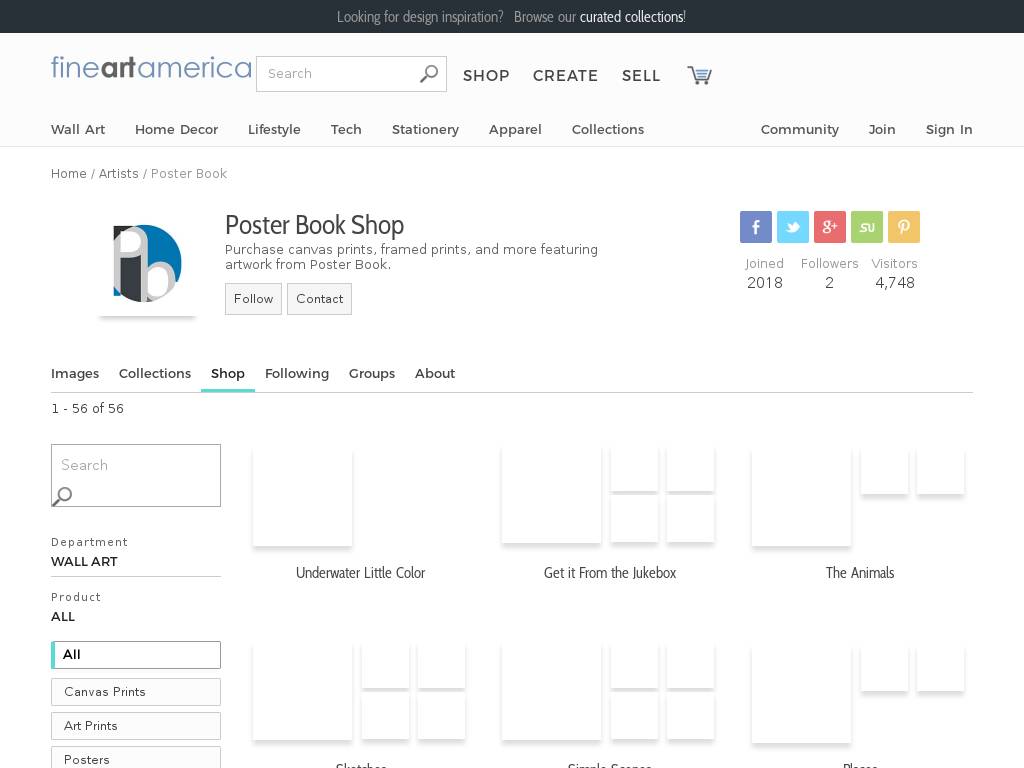Screen dimensions: 1024x768
Task: Click the header search magnifier icon
Action: pyautogui.click(x=429, y=74)
